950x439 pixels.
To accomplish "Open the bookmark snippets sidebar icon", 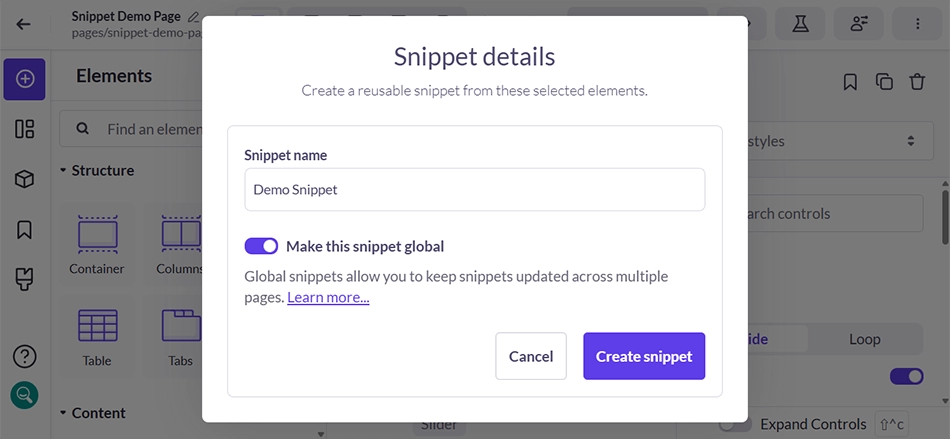I will tap(24, 229).
